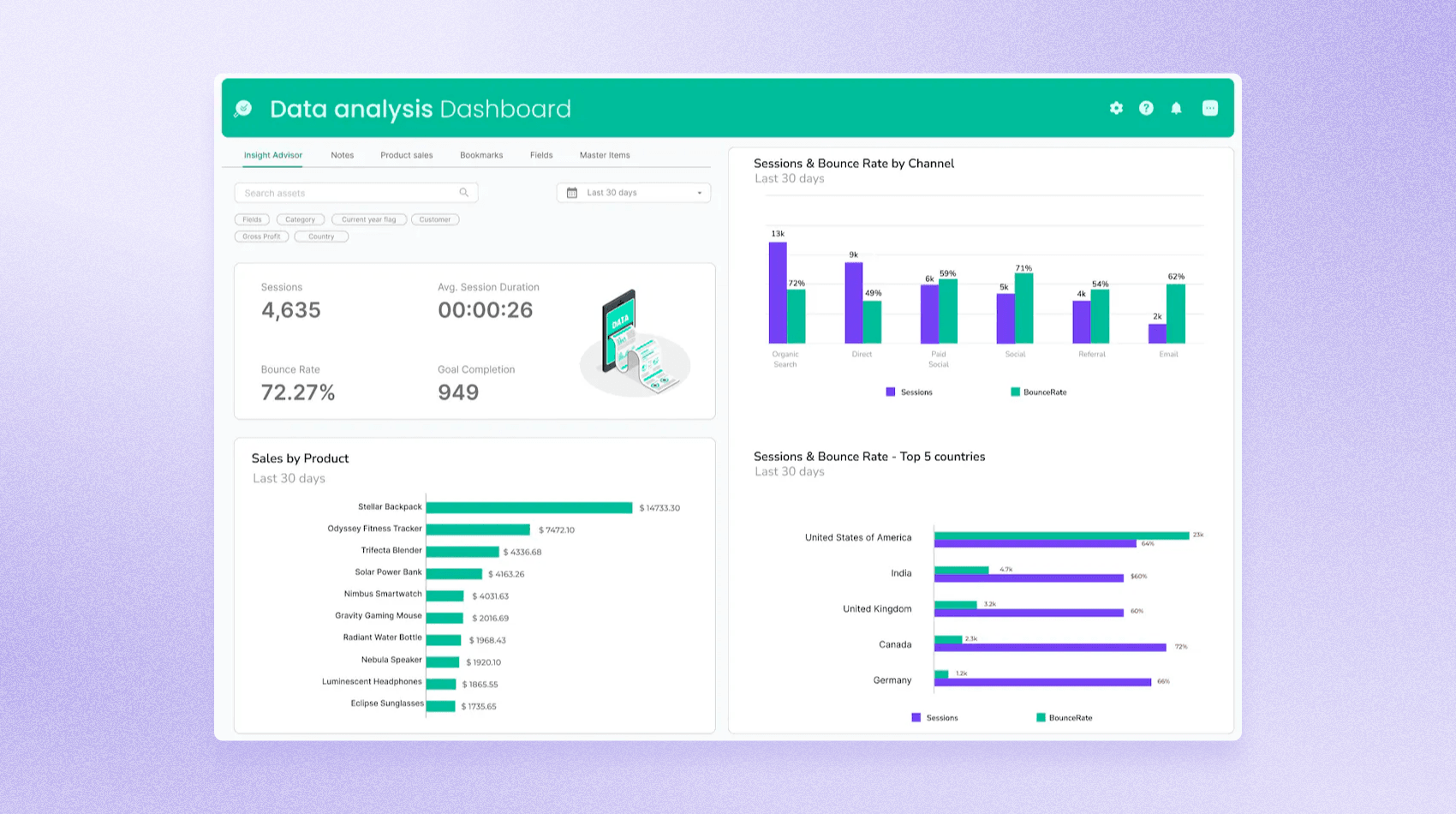This screenshot has width=1456, height=814.
Task: Toggle the Current year flag chip
Action: [x=368, y=219]
